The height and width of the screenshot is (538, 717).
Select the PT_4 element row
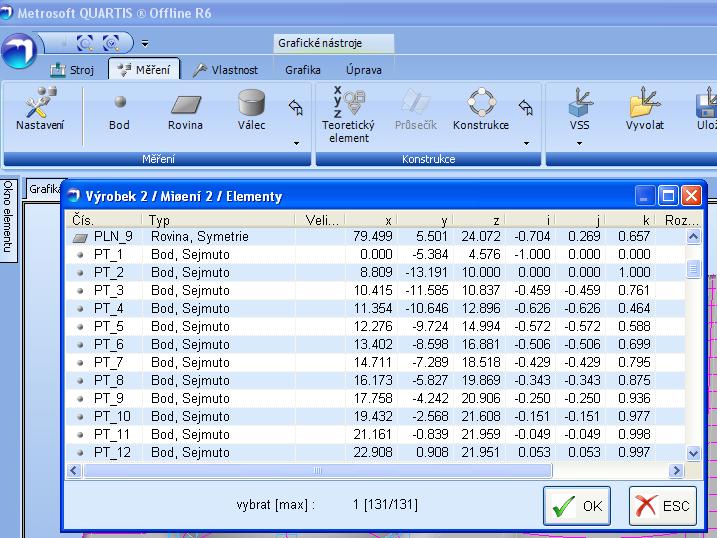[375, 309]
